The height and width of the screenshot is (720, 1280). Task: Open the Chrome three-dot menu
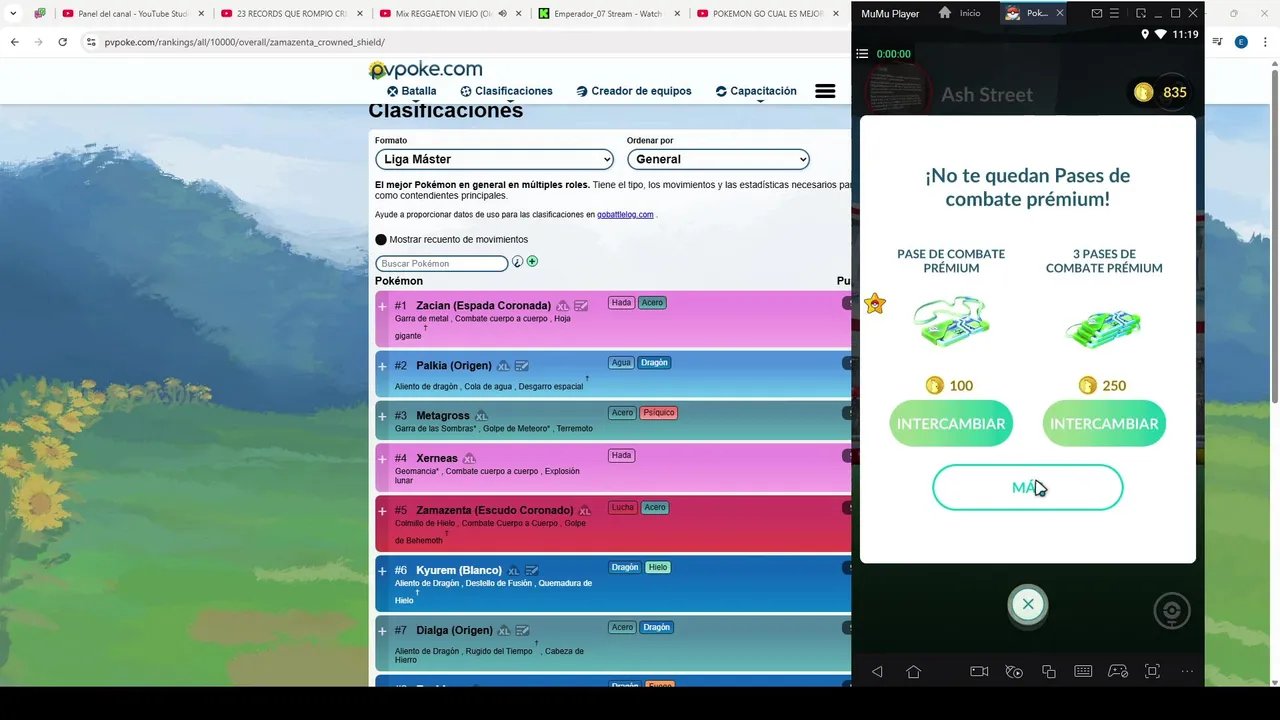coord(1264,42)
